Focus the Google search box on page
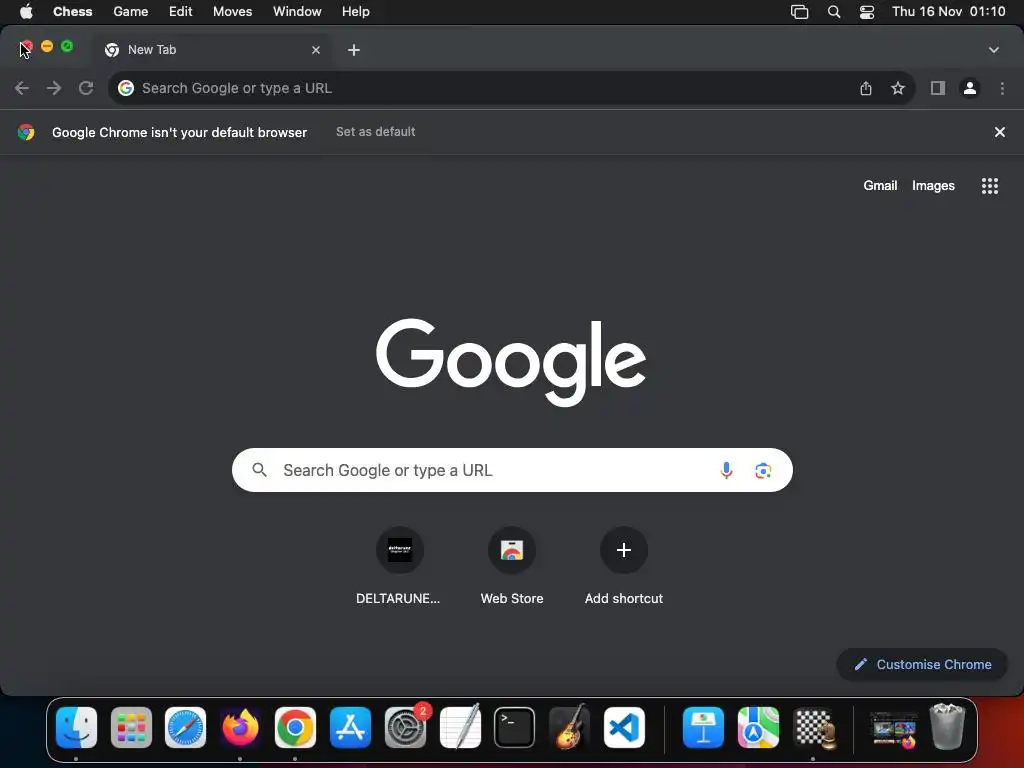 [512, 470]
